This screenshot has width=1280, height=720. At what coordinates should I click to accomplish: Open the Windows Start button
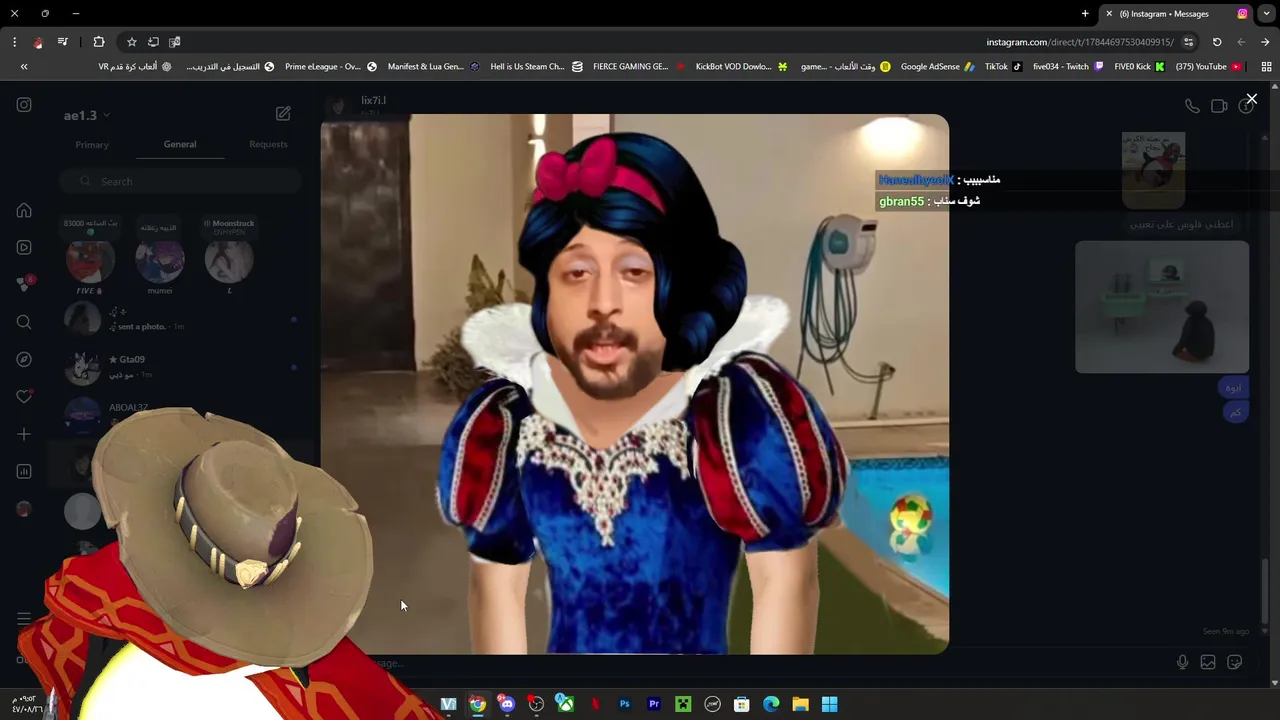pos(829,704)
